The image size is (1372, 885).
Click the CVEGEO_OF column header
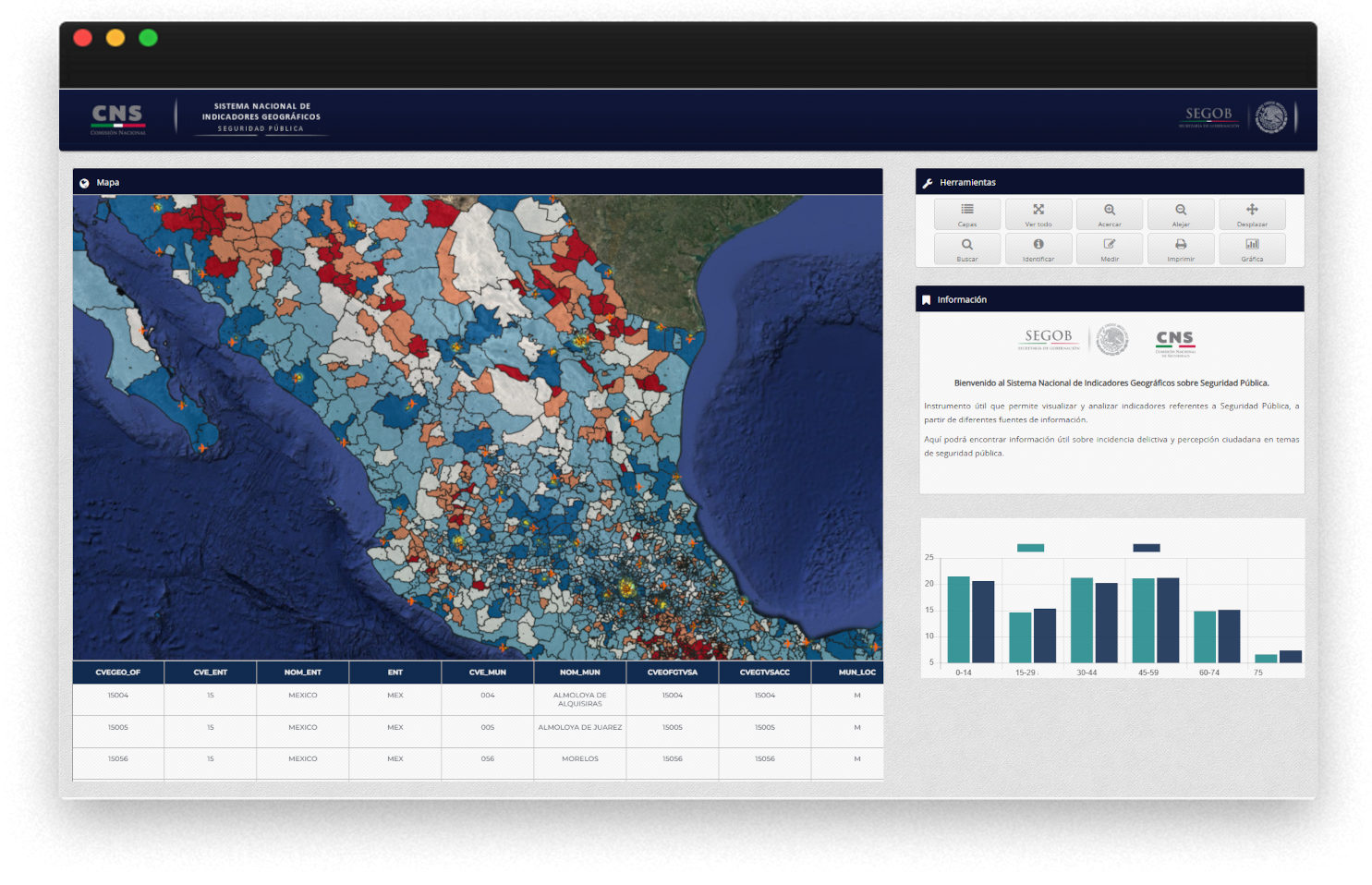coord(118,673)
